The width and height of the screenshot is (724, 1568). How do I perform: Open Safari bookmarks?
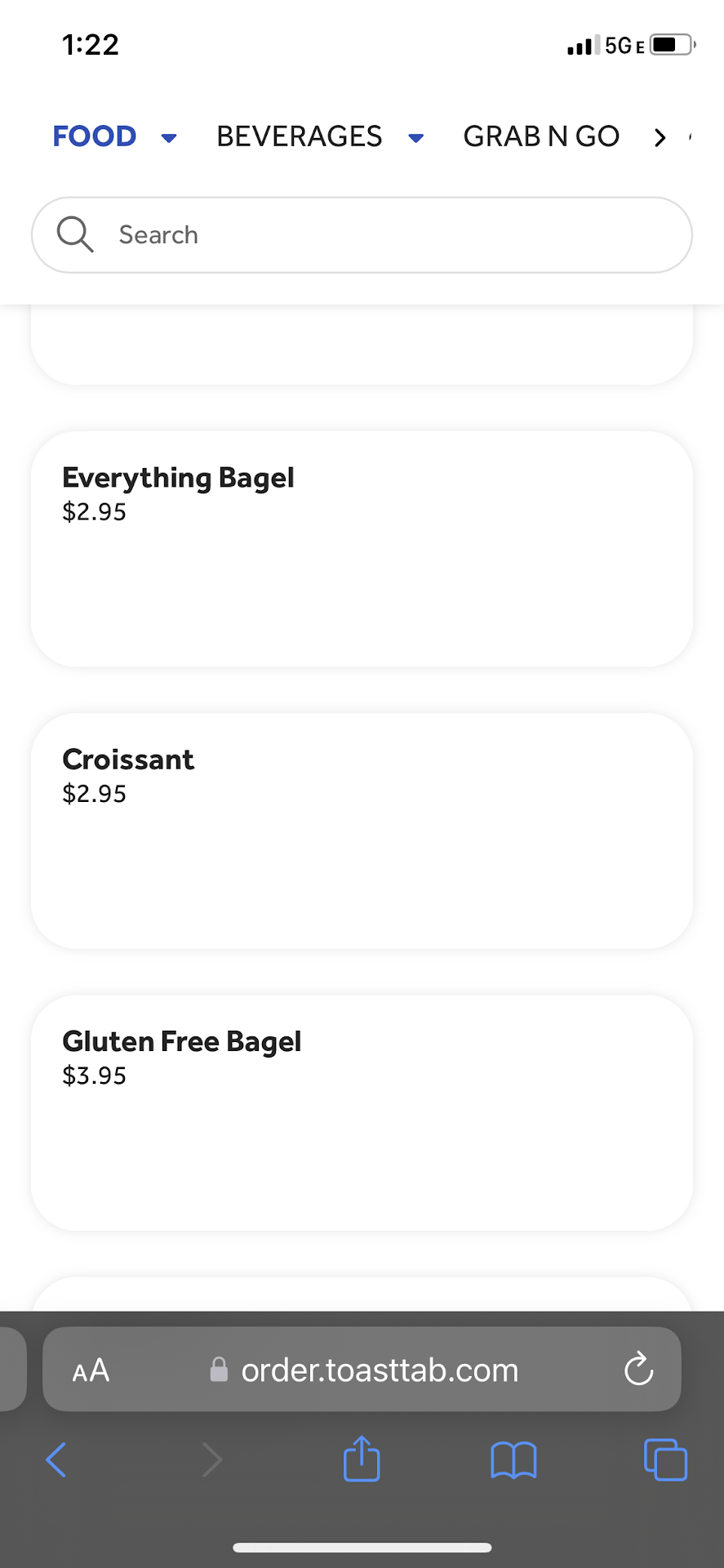[x=513, y=1459]
